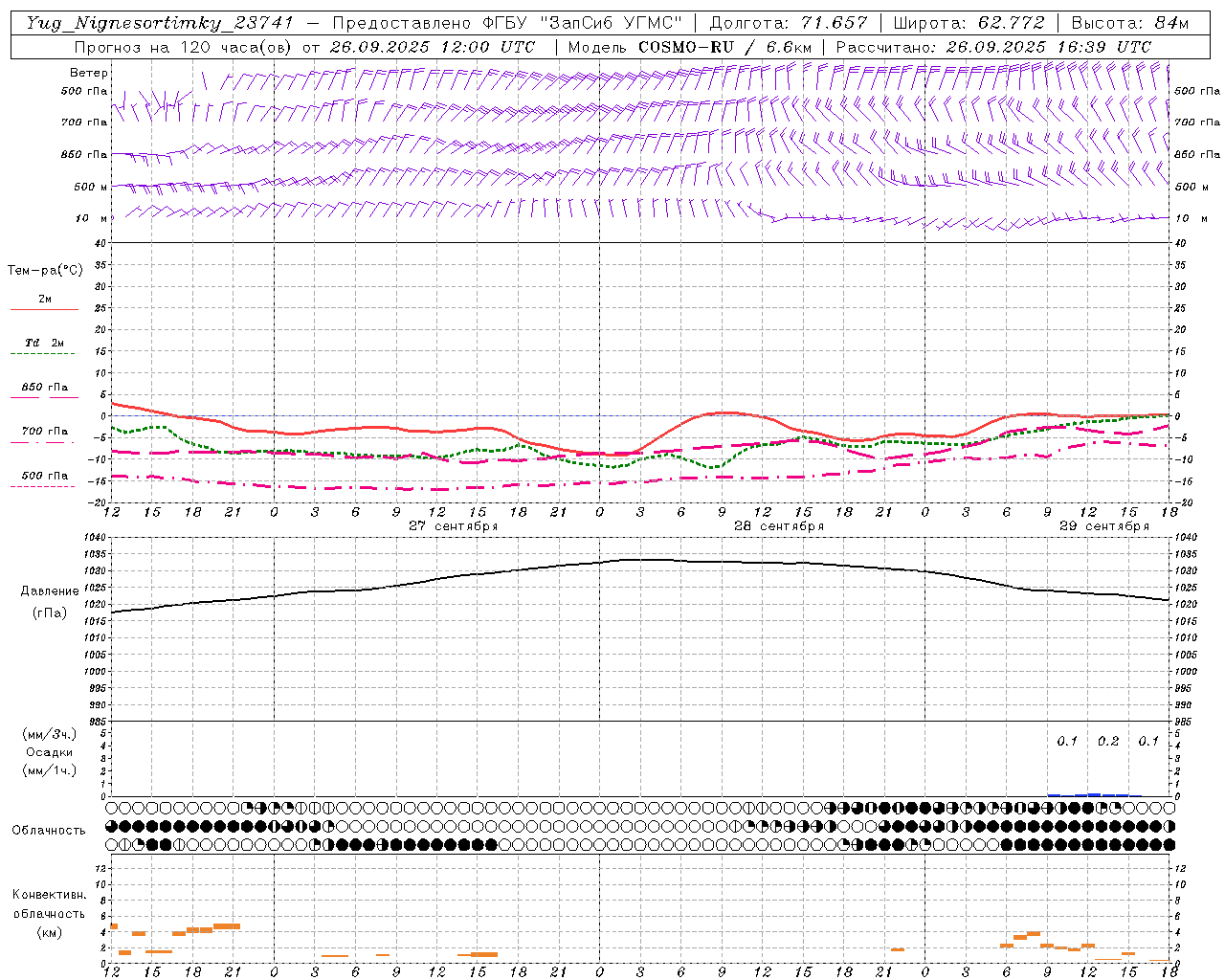Click the "Давление" pressure panel label
Viewport: 1225px width, 980px height.
pos(50,591)
